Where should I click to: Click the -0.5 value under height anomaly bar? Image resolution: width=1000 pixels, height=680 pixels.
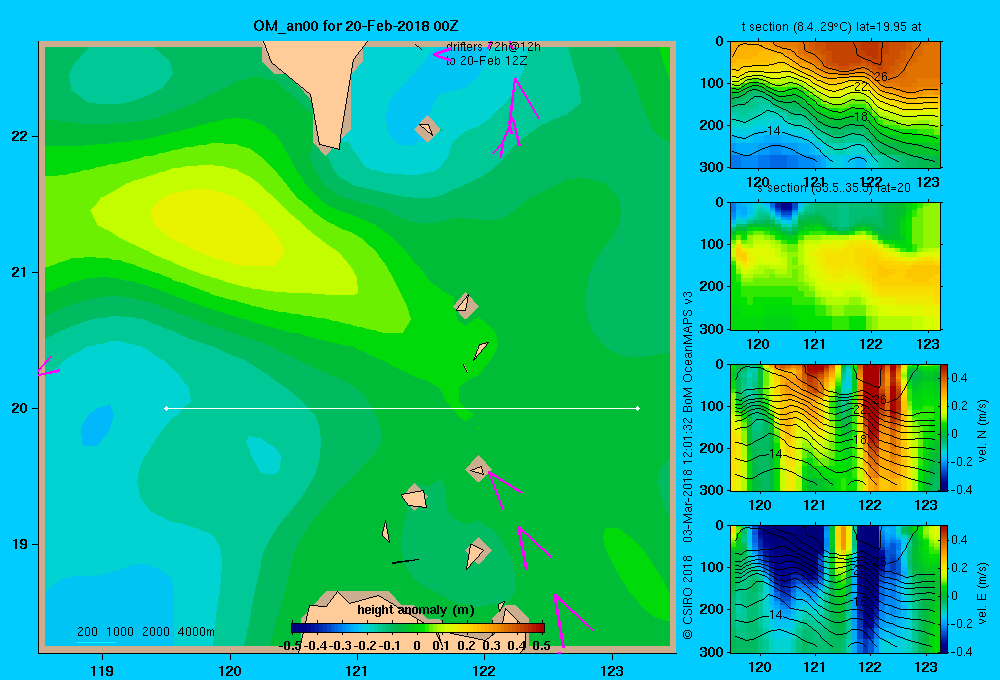[x=290, y=646]
